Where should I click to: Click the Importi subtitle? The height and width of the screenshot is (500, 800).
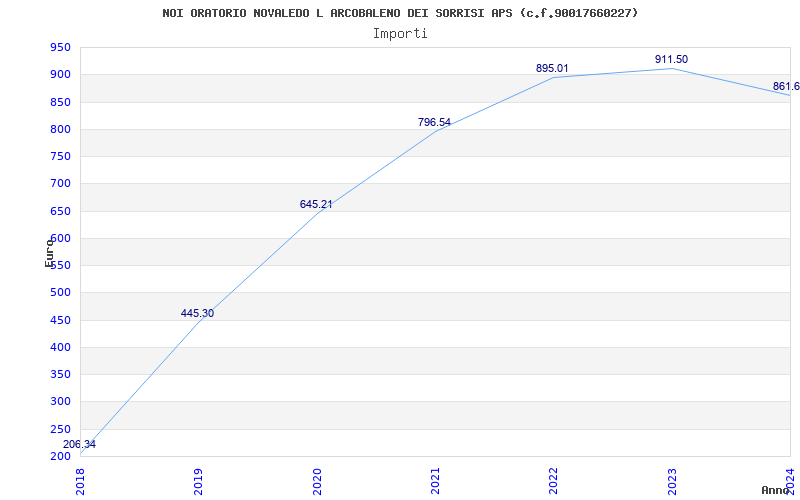[400, 34]
